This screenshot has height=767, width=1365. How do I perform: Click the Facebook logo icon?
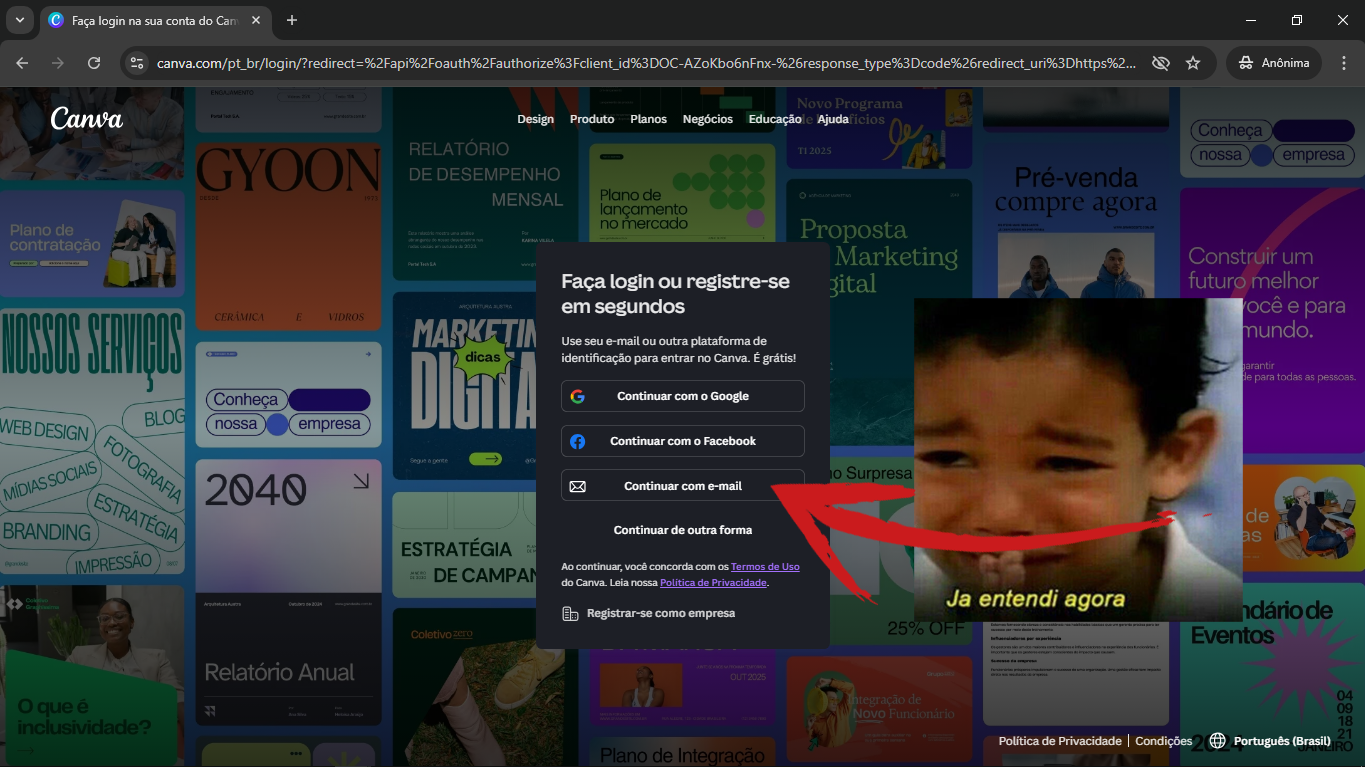(578, 441)
